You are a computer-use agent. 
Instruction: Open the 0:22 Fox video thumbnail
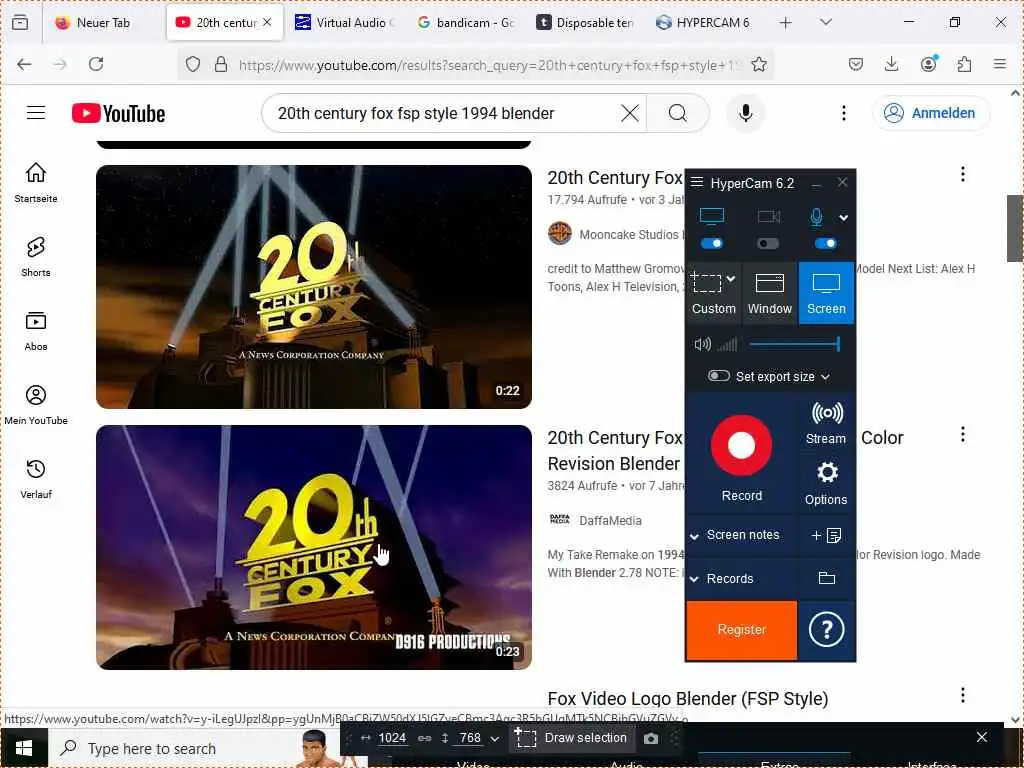(x=313, y=287)
